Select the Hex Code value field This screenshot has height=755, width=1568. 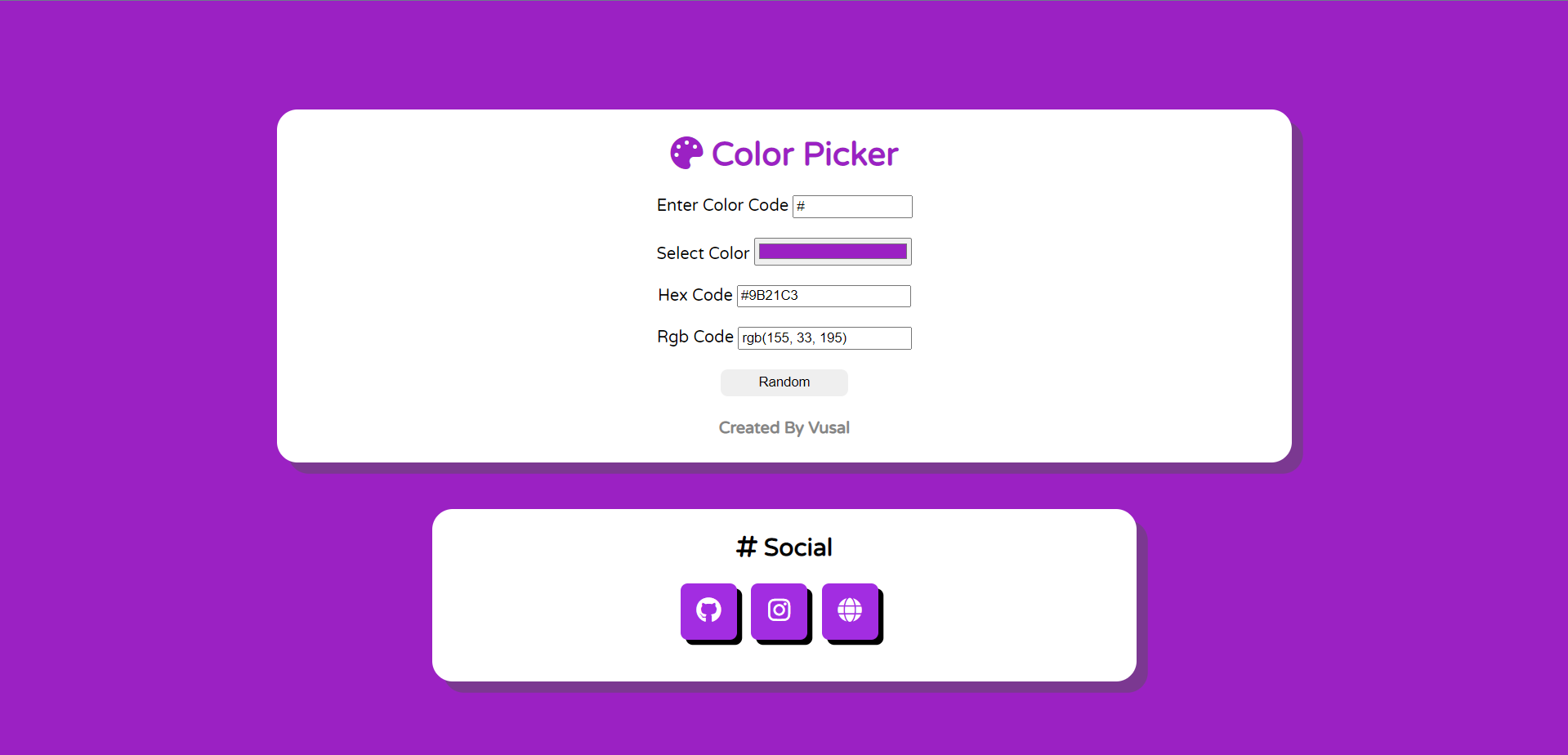(x=823, y=295)
